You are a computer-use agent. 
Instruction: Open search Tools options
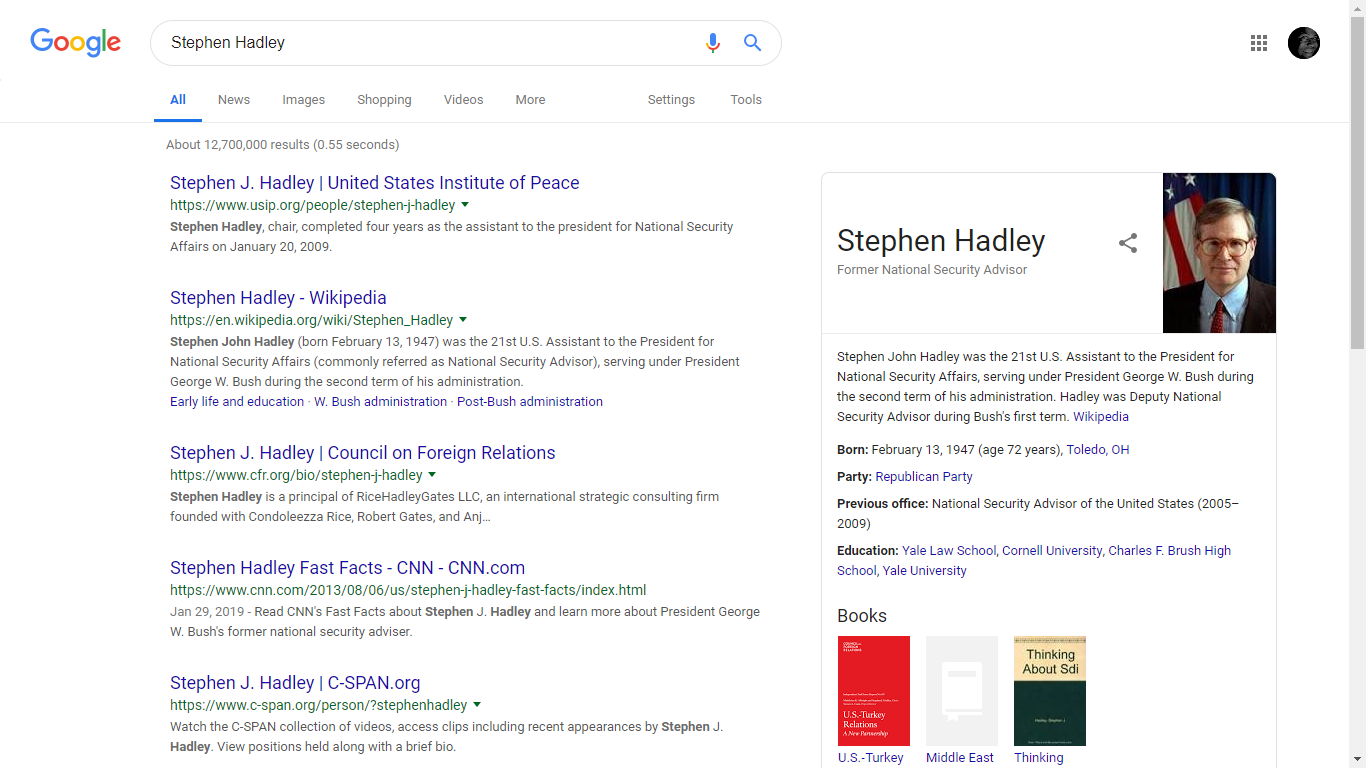point(746,100)
